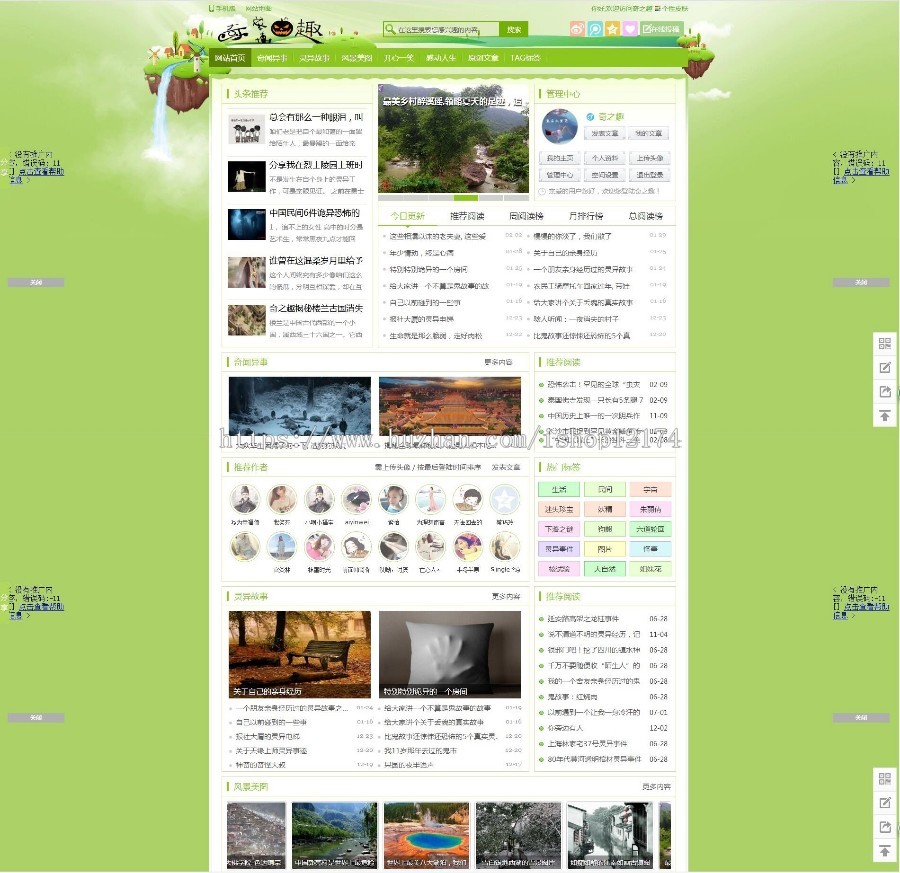Open 灵异故事 in navigation bar

[314, 57]
